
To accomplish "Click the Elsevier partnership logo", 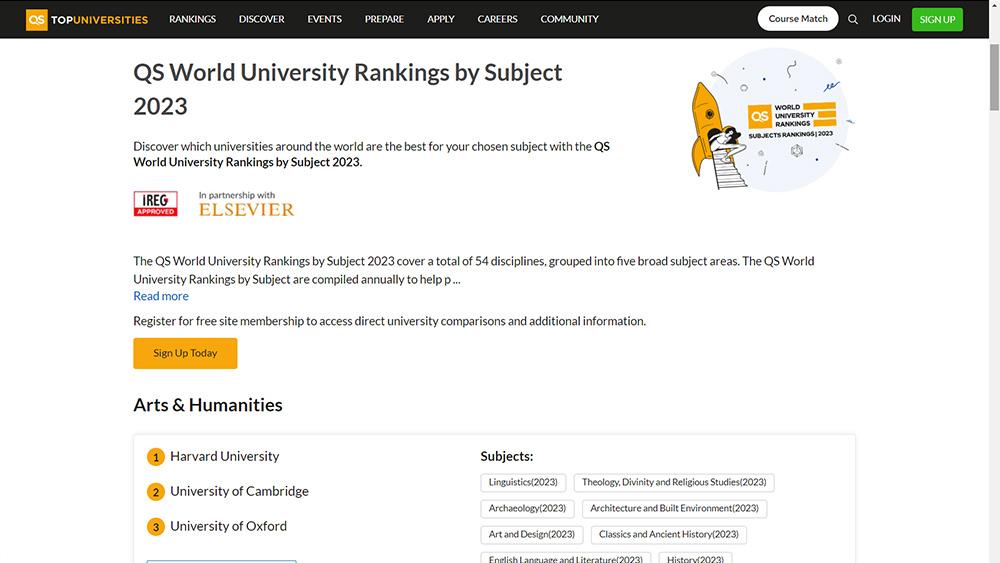I will coord(246,204).
